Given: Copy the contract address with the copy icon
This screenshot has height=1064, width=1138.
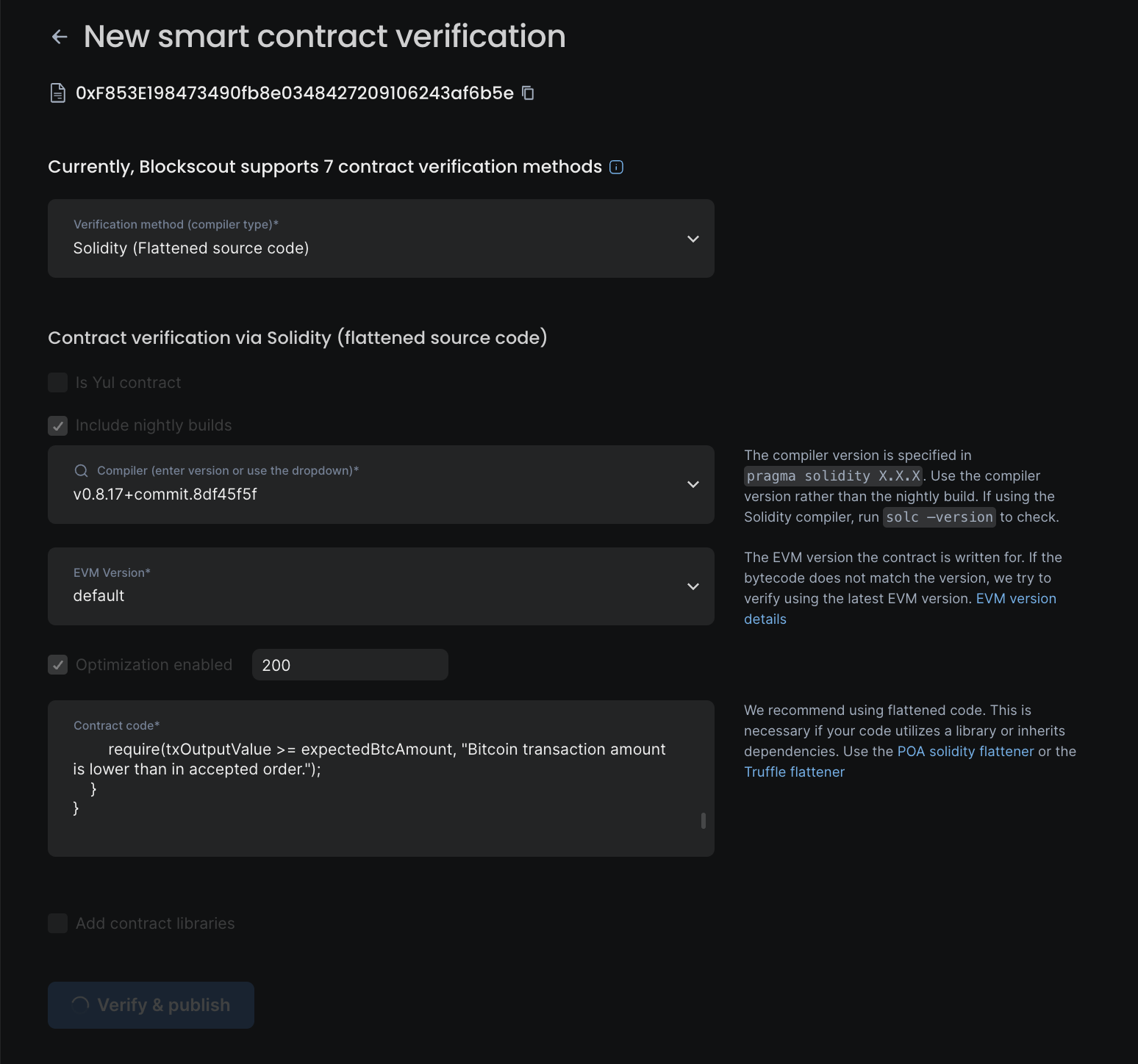Looking at the screenshot, I should point(529,93).
